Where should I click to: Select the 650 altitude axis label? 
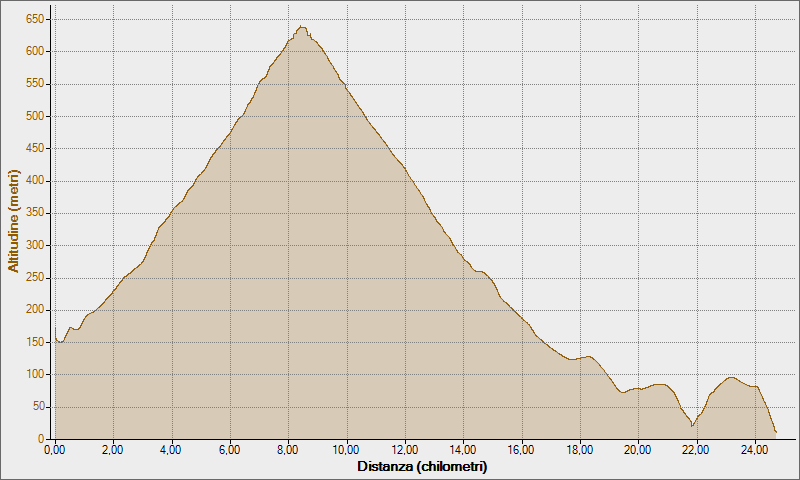click(x=35, y=19)
